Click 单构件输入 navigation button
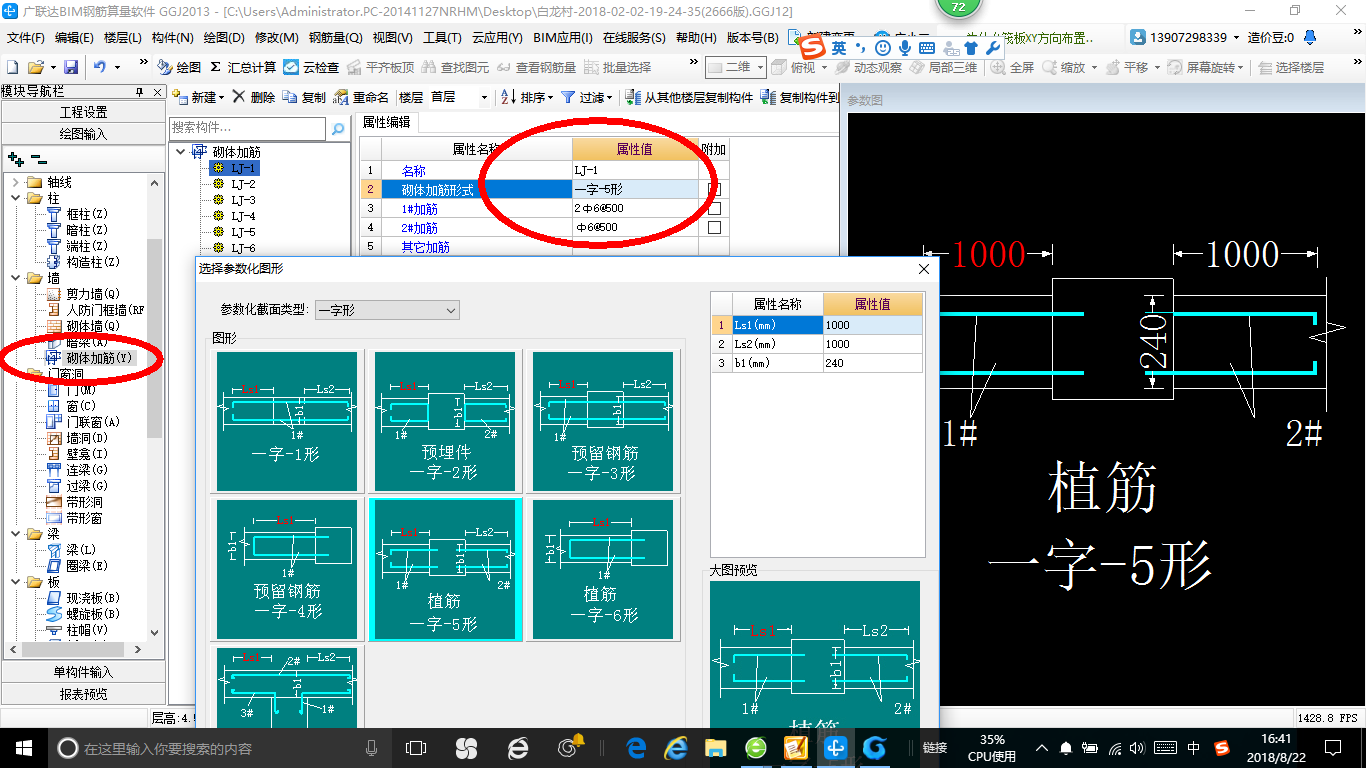The image size is (1366, 768). (83, 672)
